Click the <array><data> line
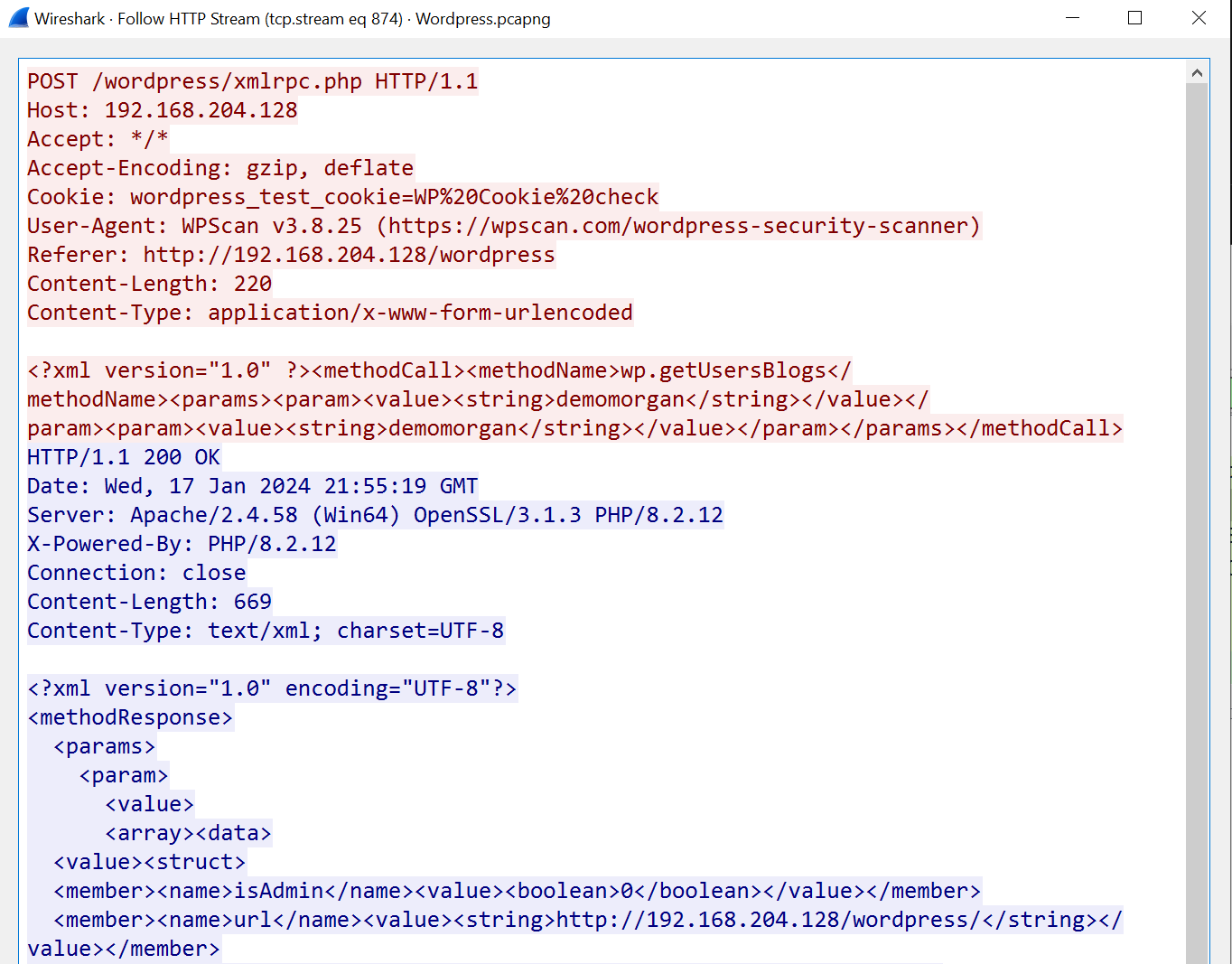Image resolution: width=1232 pixels, height=964 pixels. tap(188, 833)
